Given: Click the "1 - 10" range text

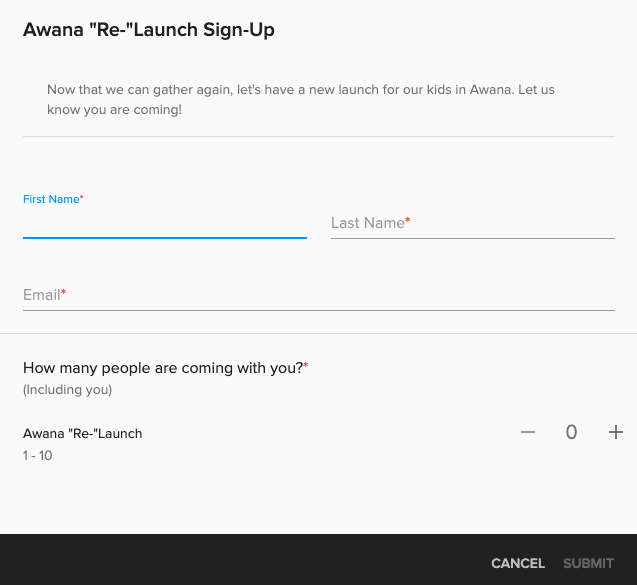Looking at the screenshot, I should pos(38,456).
